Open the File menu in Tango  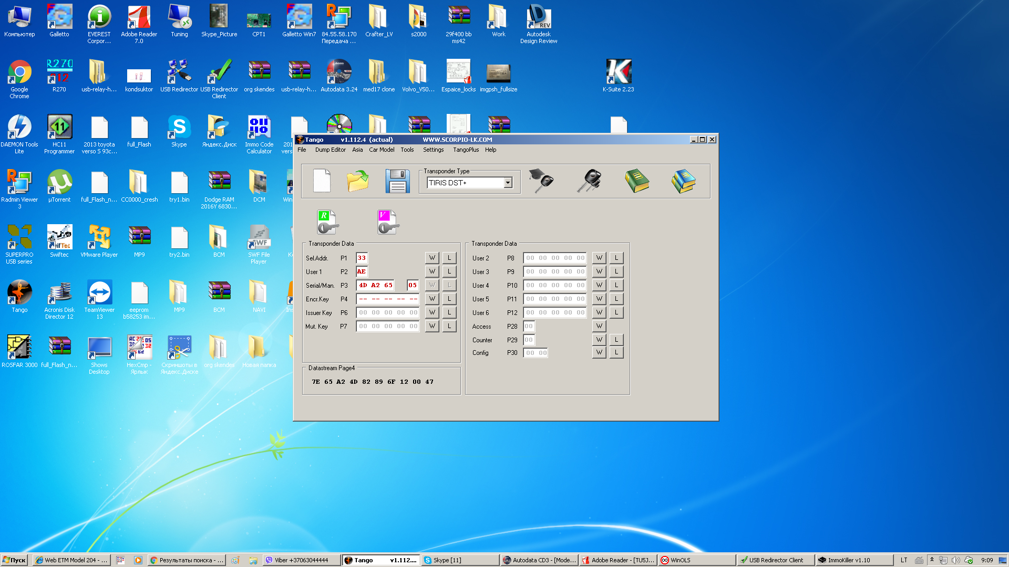click(302, 150)
